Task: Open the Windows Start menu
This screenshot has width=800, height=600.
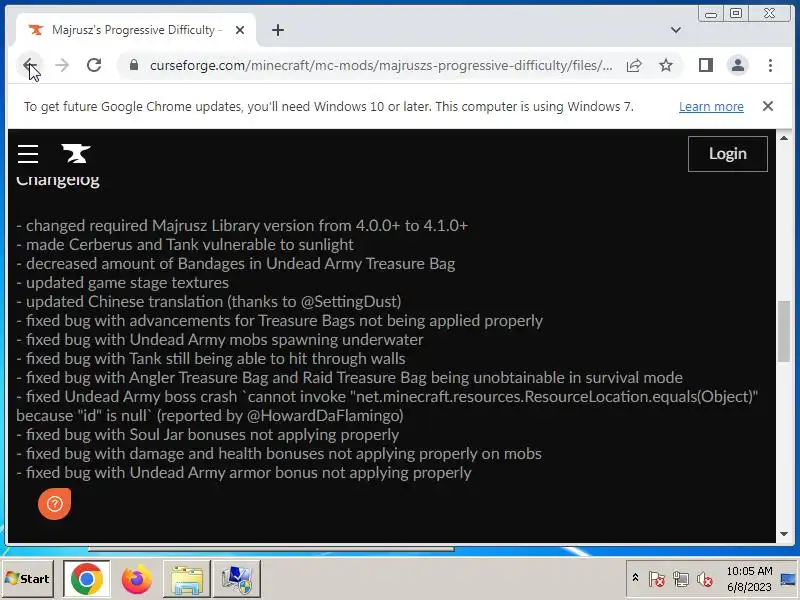Action: click(x=28, y=579)
